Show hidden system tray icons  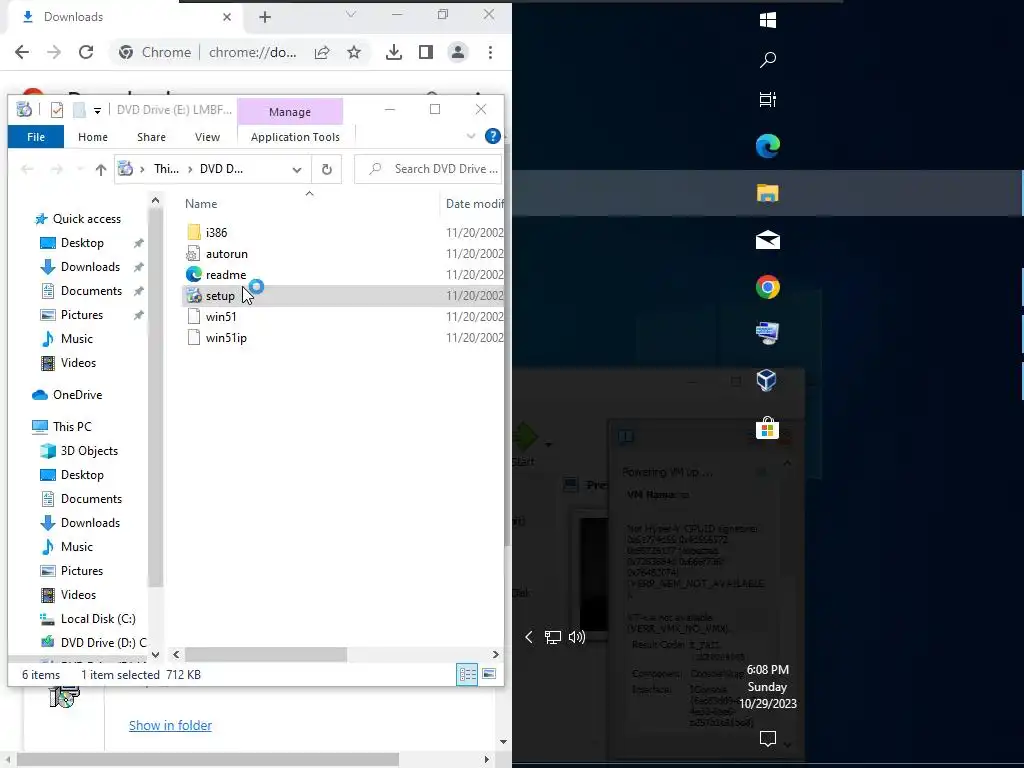click(529, 637)
